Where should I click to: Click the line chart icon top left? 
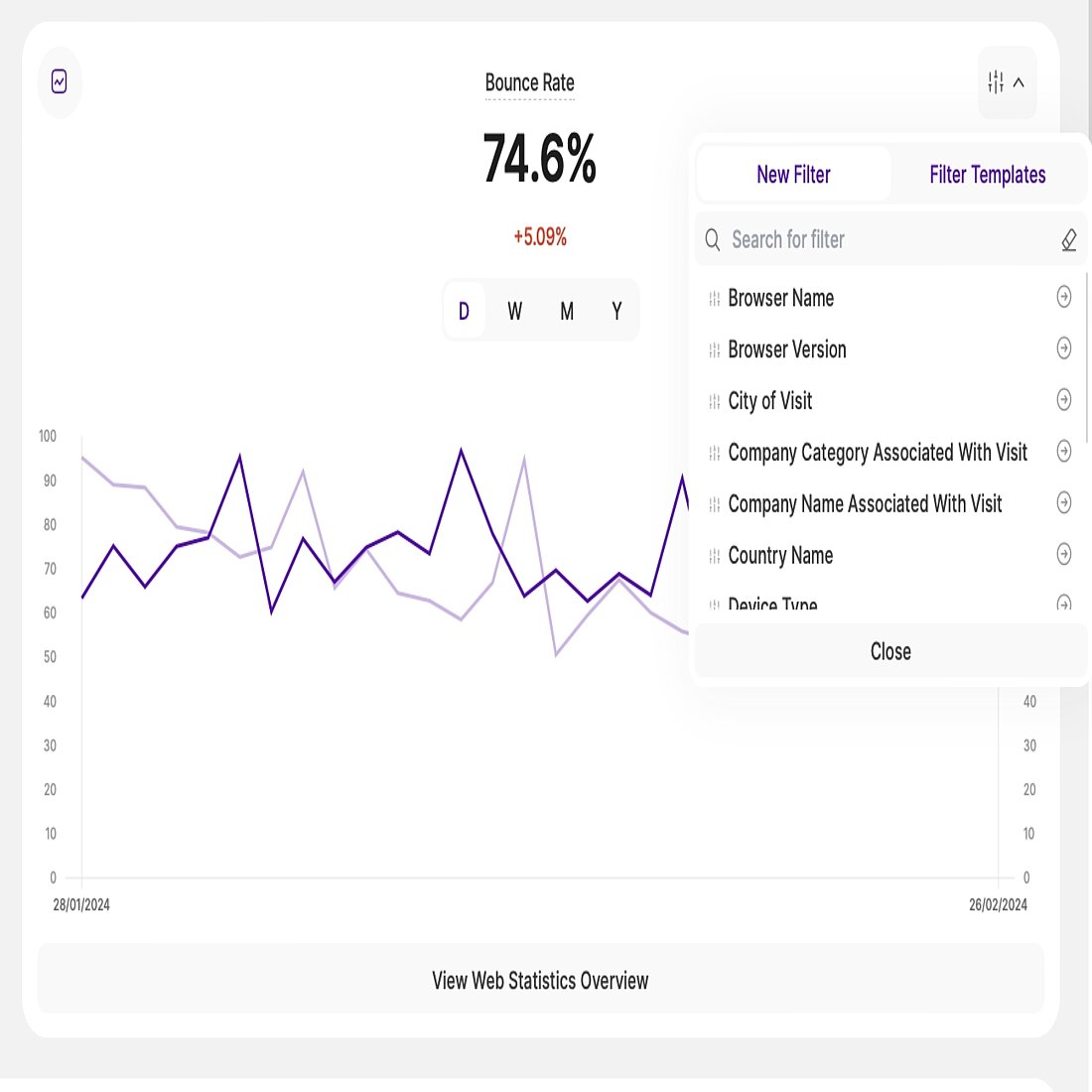tap(60, 82)
